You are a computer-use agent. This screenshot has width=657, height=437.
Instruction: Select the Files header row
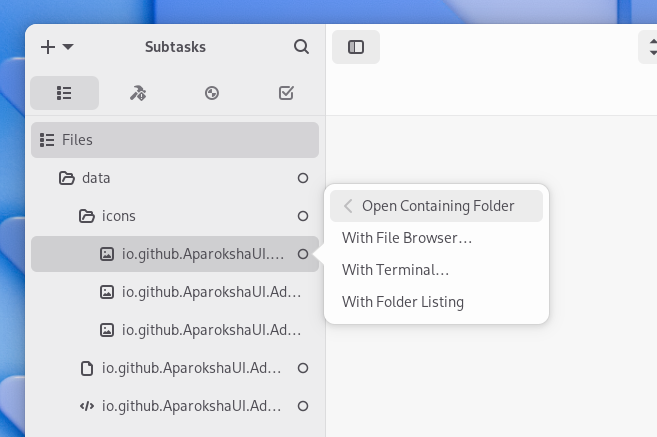tap(175, 140)
